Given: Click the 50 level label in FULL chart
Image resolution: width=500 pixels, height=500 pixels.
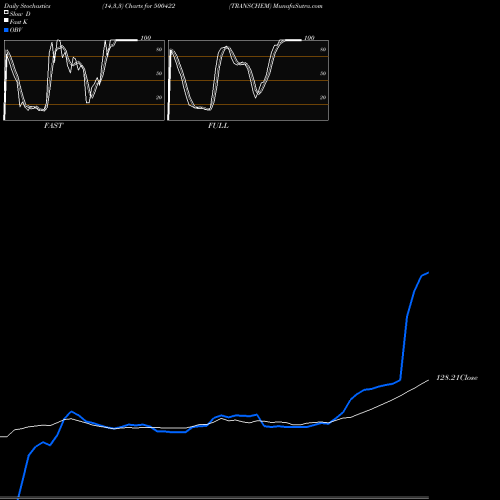Looking at the screenshot, I should (323, 73).
